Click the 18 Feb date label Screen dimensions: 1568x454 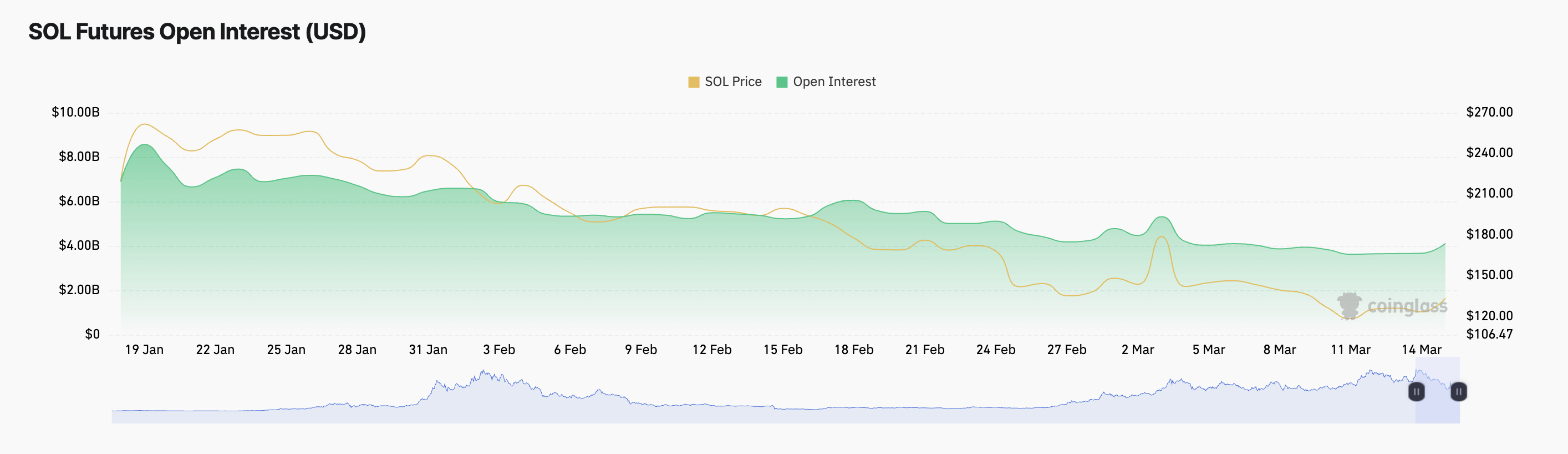click(853, 350)
